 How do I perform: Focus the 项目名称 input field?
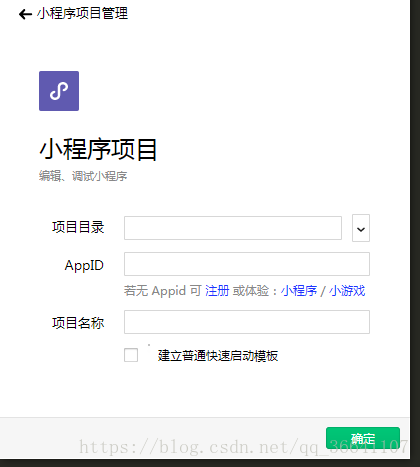(247, 322)
